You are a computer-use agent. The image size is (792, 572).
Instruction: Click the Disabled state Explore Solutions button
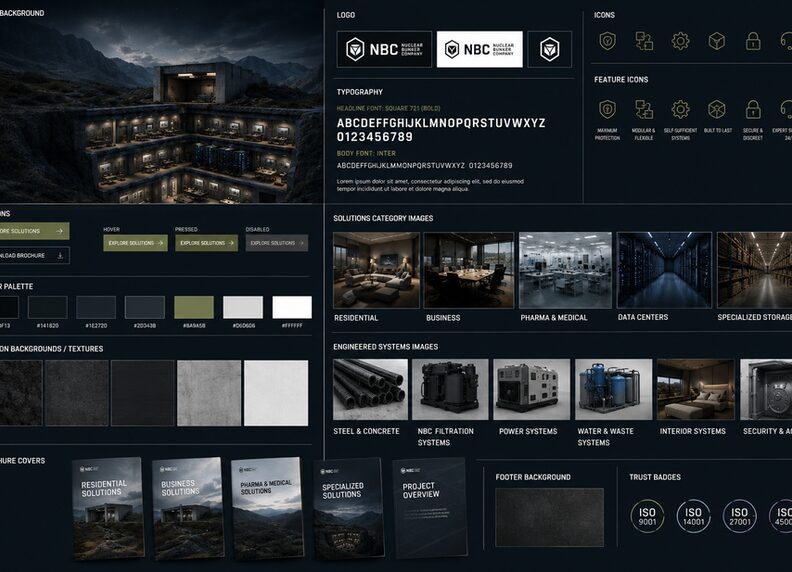click(277, 243)
